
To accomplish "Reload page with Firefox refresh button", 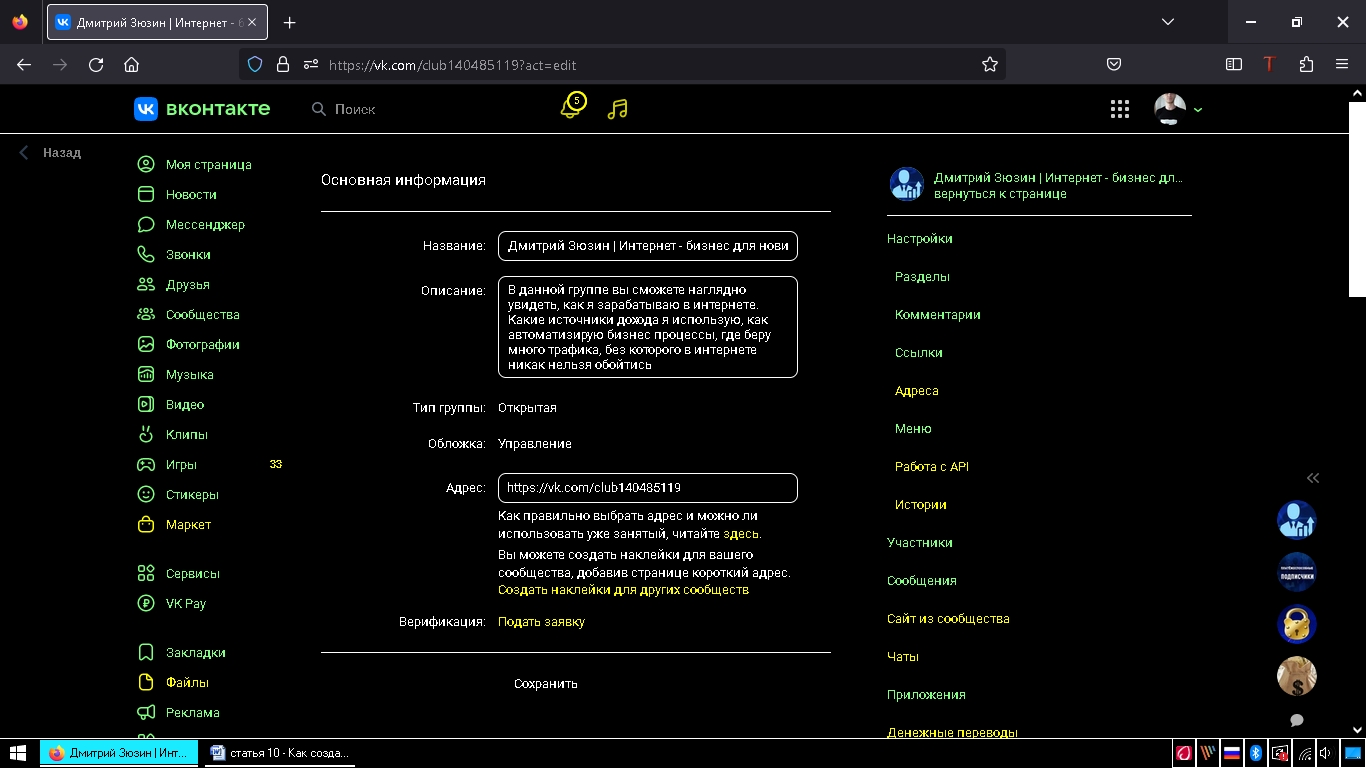I will point(96,64).
